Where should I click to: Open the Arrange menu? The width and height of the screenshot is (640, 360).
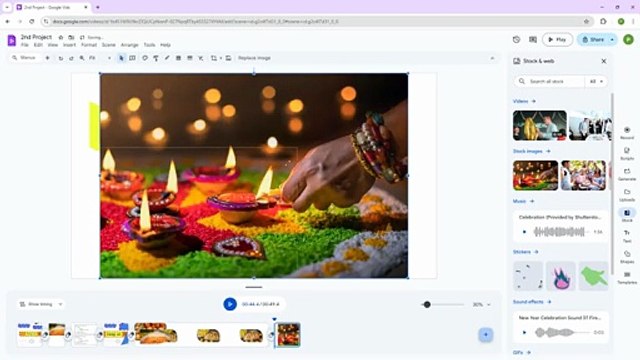point(129,45)
